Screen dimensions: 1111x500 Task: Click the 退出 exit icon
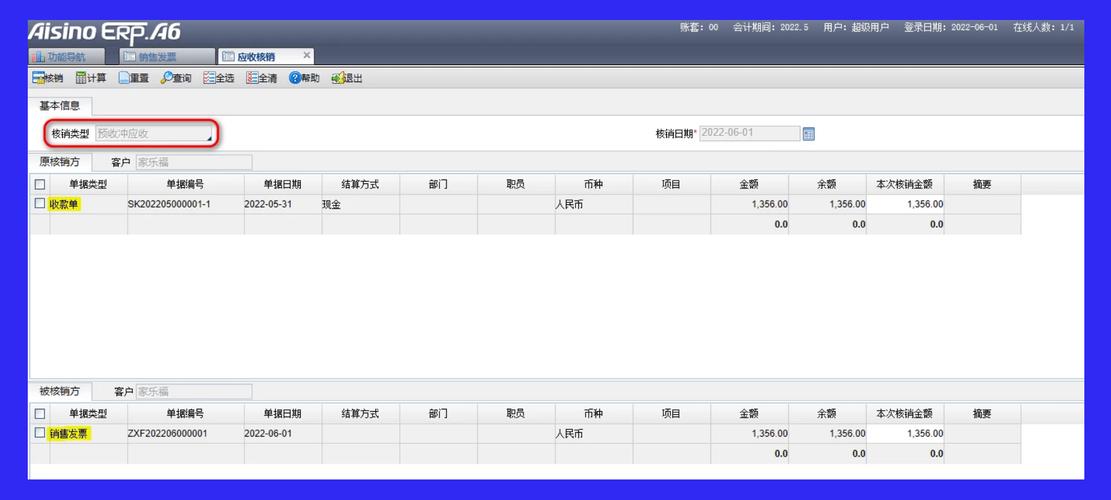click(x=338, y=79)
